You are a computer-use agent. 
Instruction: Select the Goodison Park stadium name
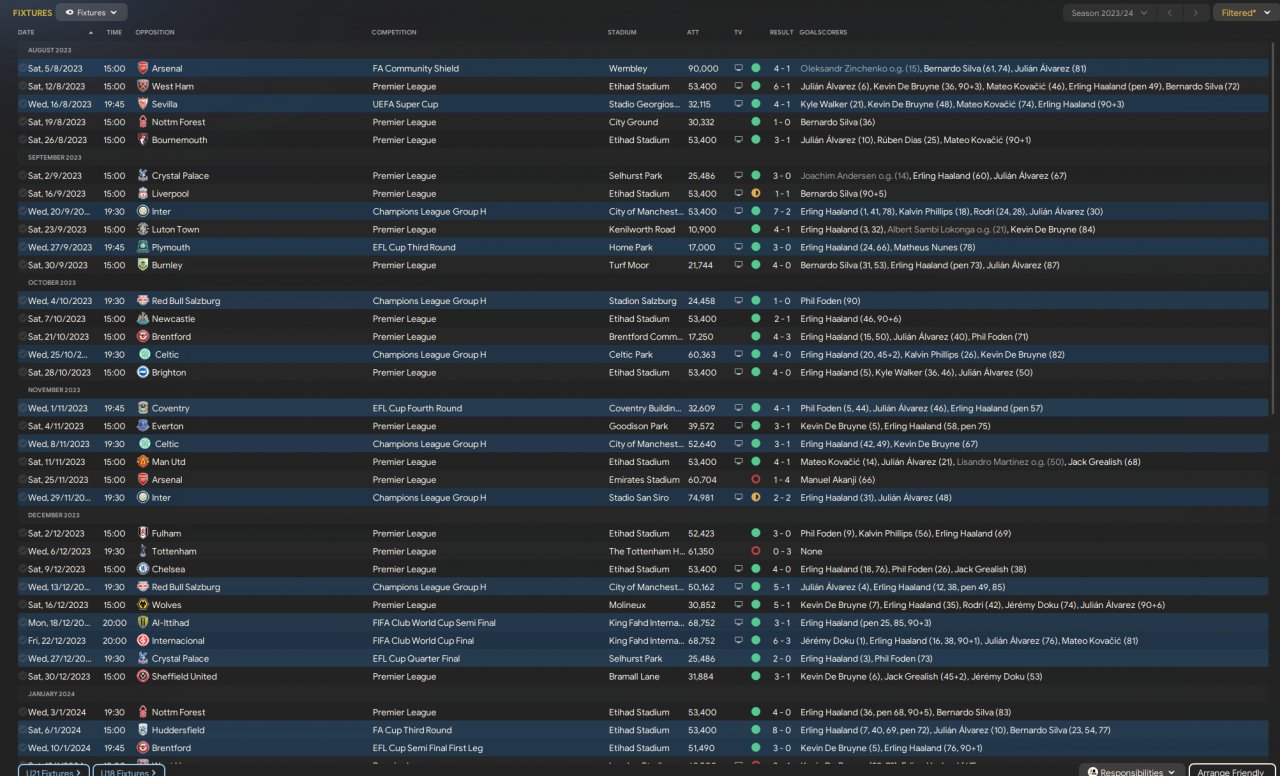(x=638, y=427)
